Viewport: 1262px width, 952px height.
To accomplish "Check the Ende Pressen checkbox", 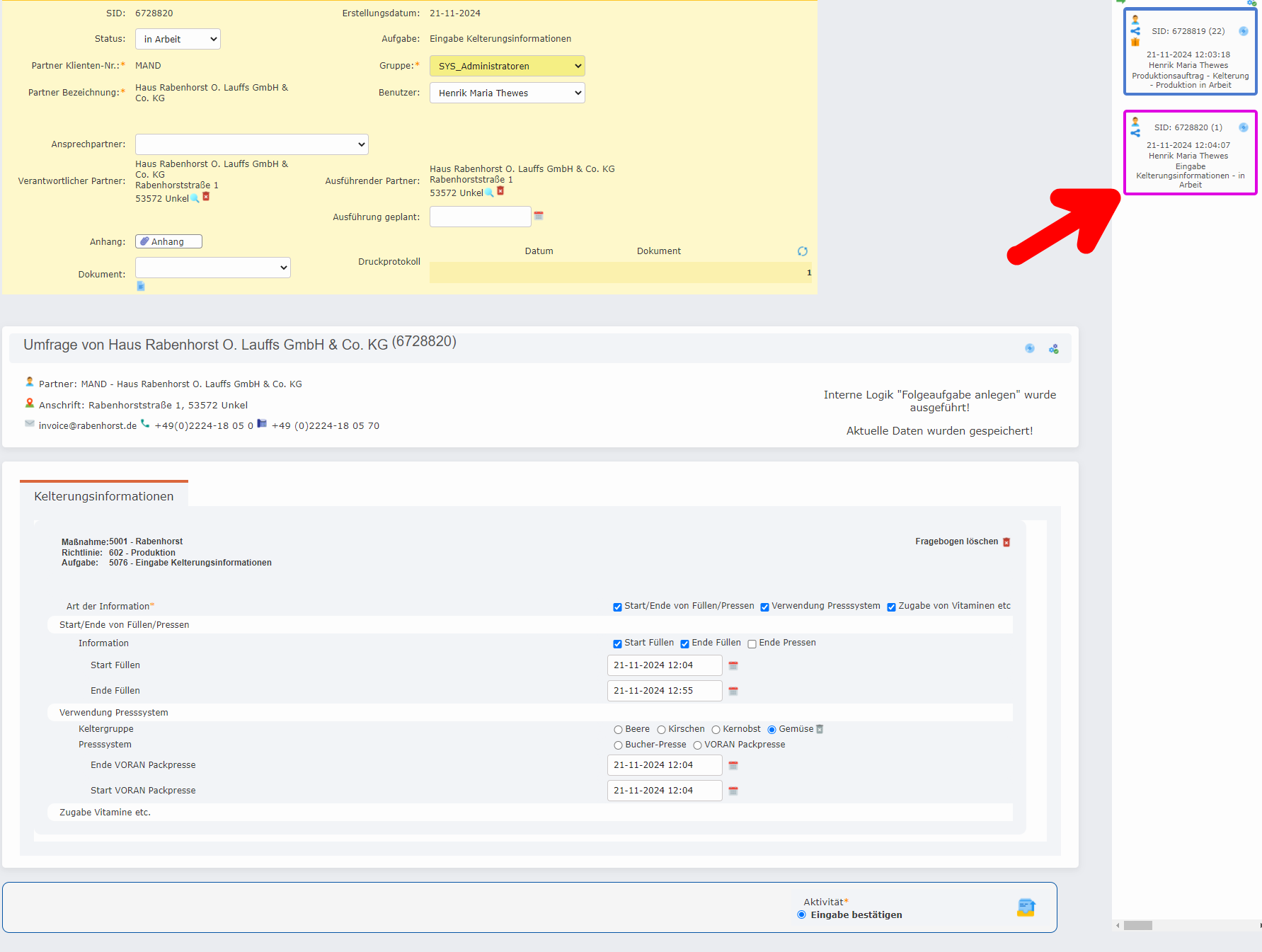I will (x=752, y=643).
